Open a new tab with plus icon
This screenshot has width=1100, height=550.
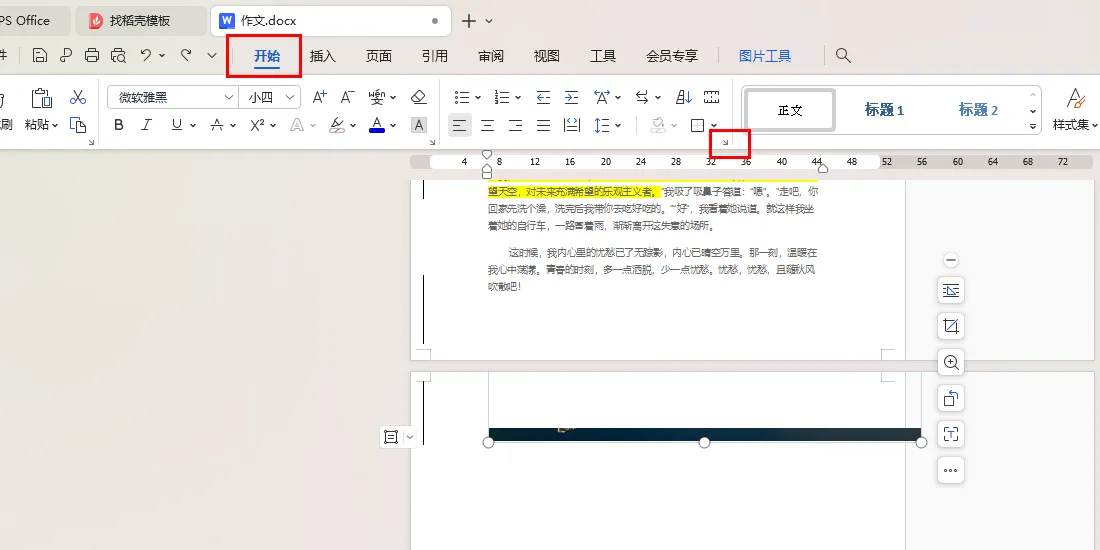(x=469, y=21)
